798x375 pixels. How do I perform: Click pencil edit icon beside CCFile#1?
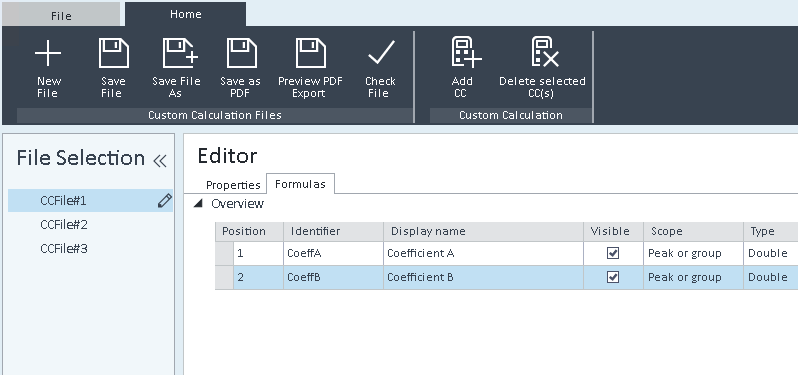(164, 201)
